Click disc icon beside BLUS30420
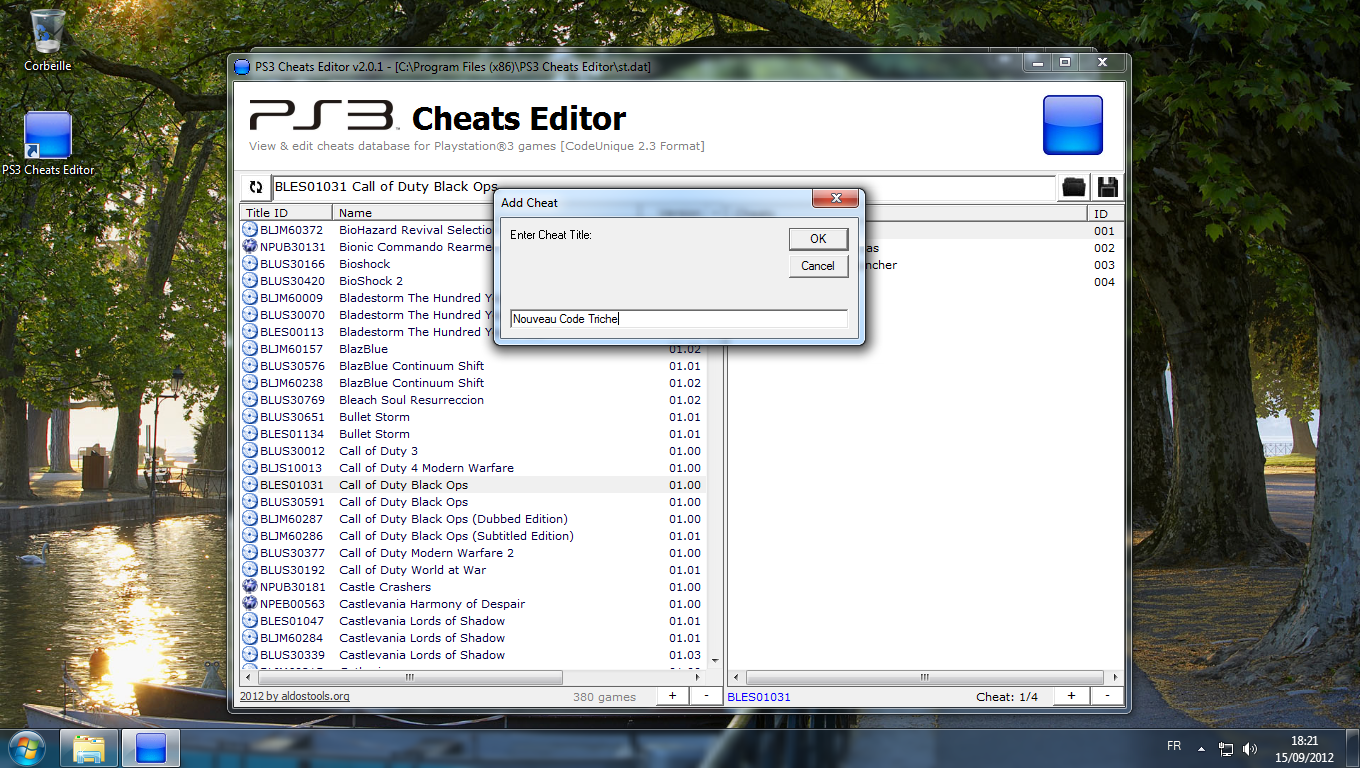Screen dimensions: 1360x768 click(250, 281)
